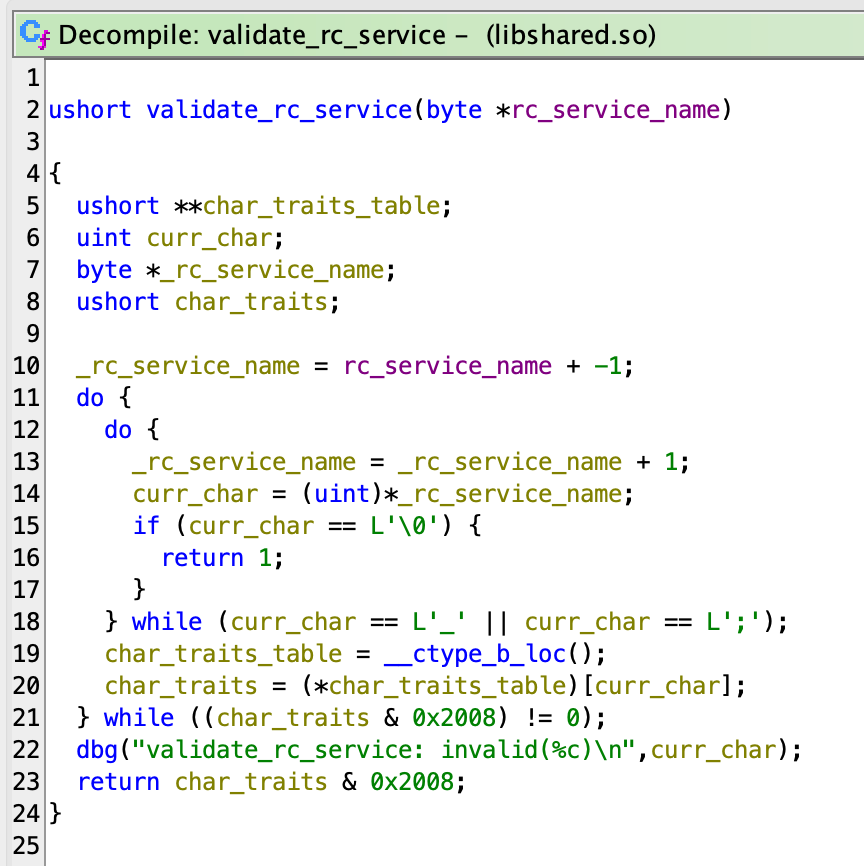
Task: Click the __ctype_b_loc function call
Action: click(x=475, y=654)
